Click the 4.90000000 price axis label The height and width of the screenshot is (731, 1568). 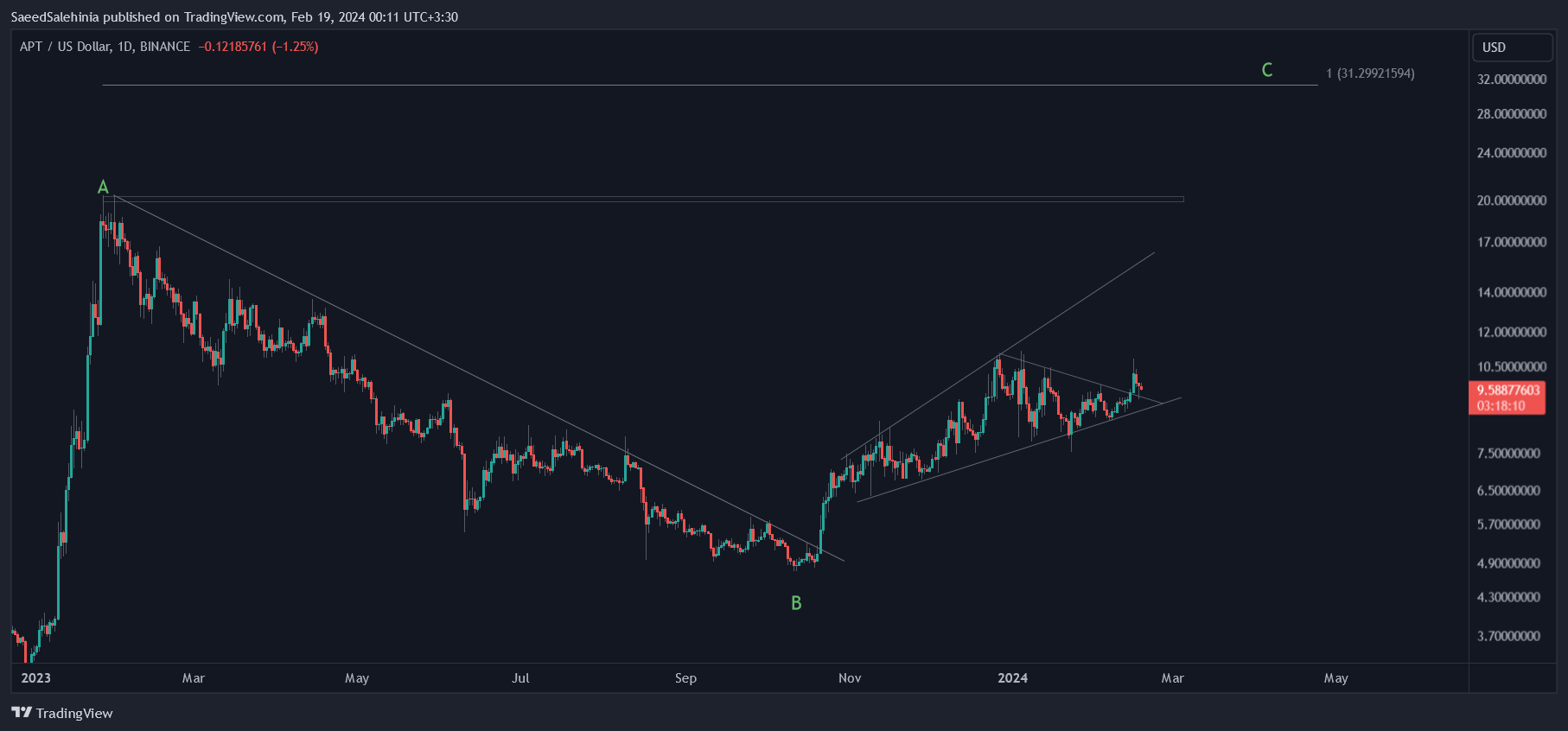click(1508, 563)
